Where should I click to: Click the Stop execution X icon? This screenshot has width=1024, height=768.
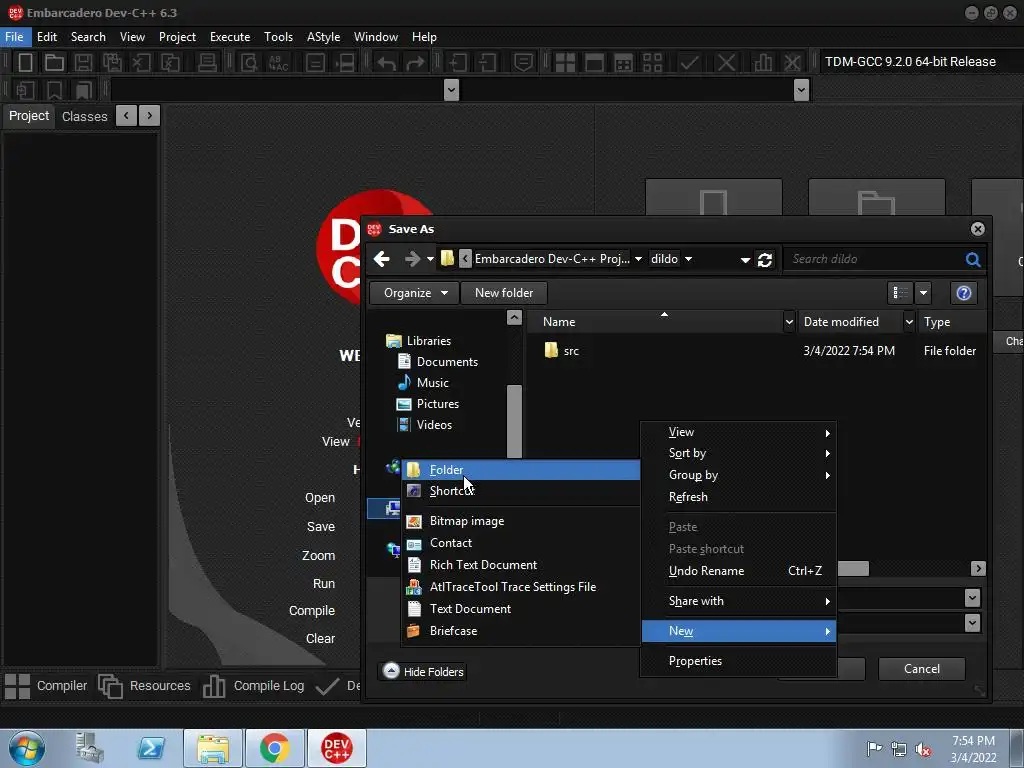pos(726,62)
